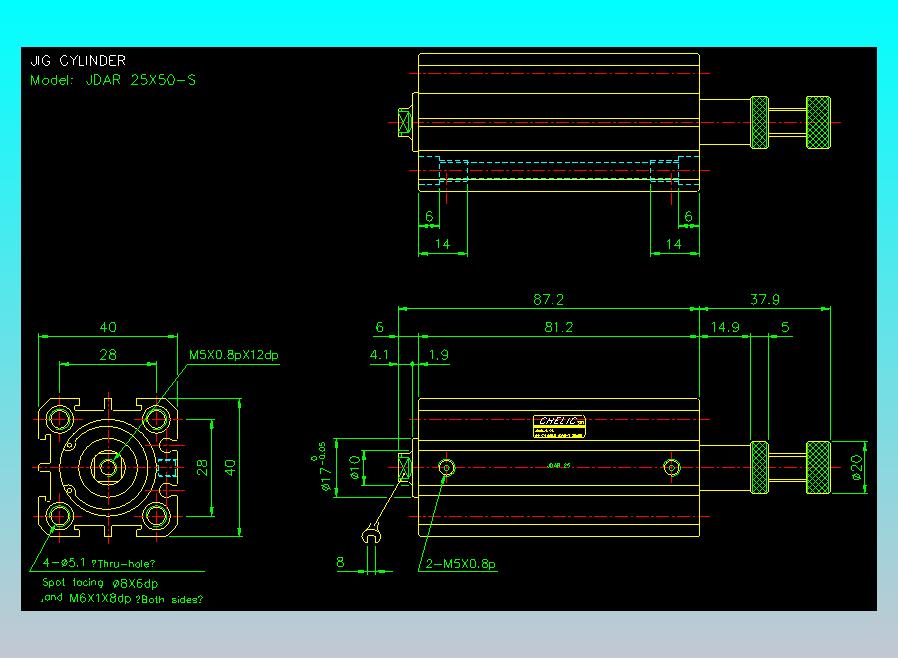
Task: Select the 1.9 dimension value
Action: click(439, 354)
